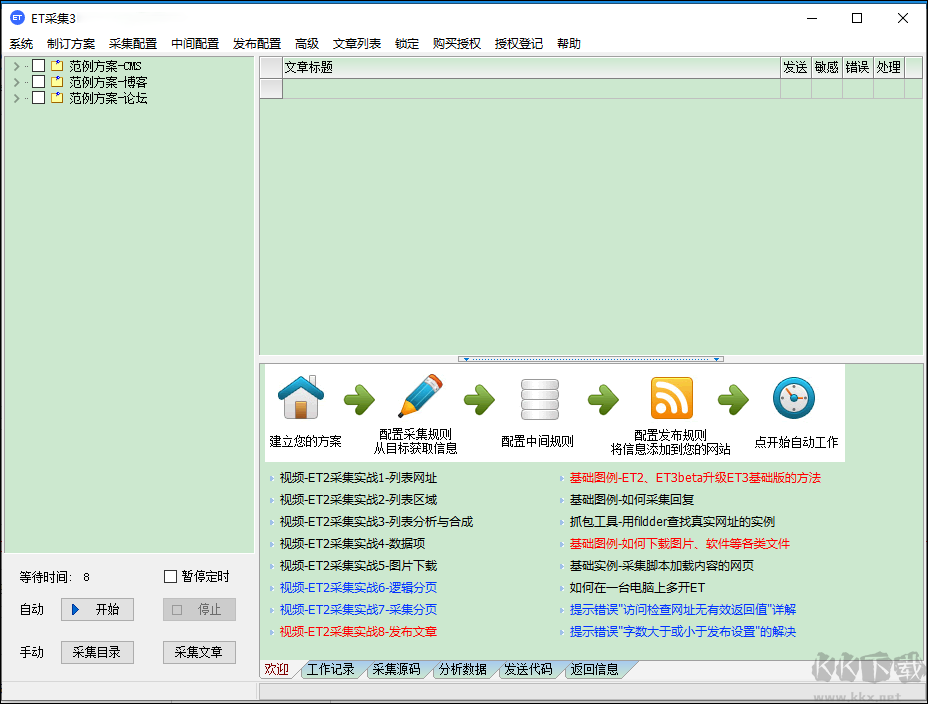
Task: Open link 视频-ET2采集实战4-数据项
Action: pyautogui.click(x=352, y=543)
